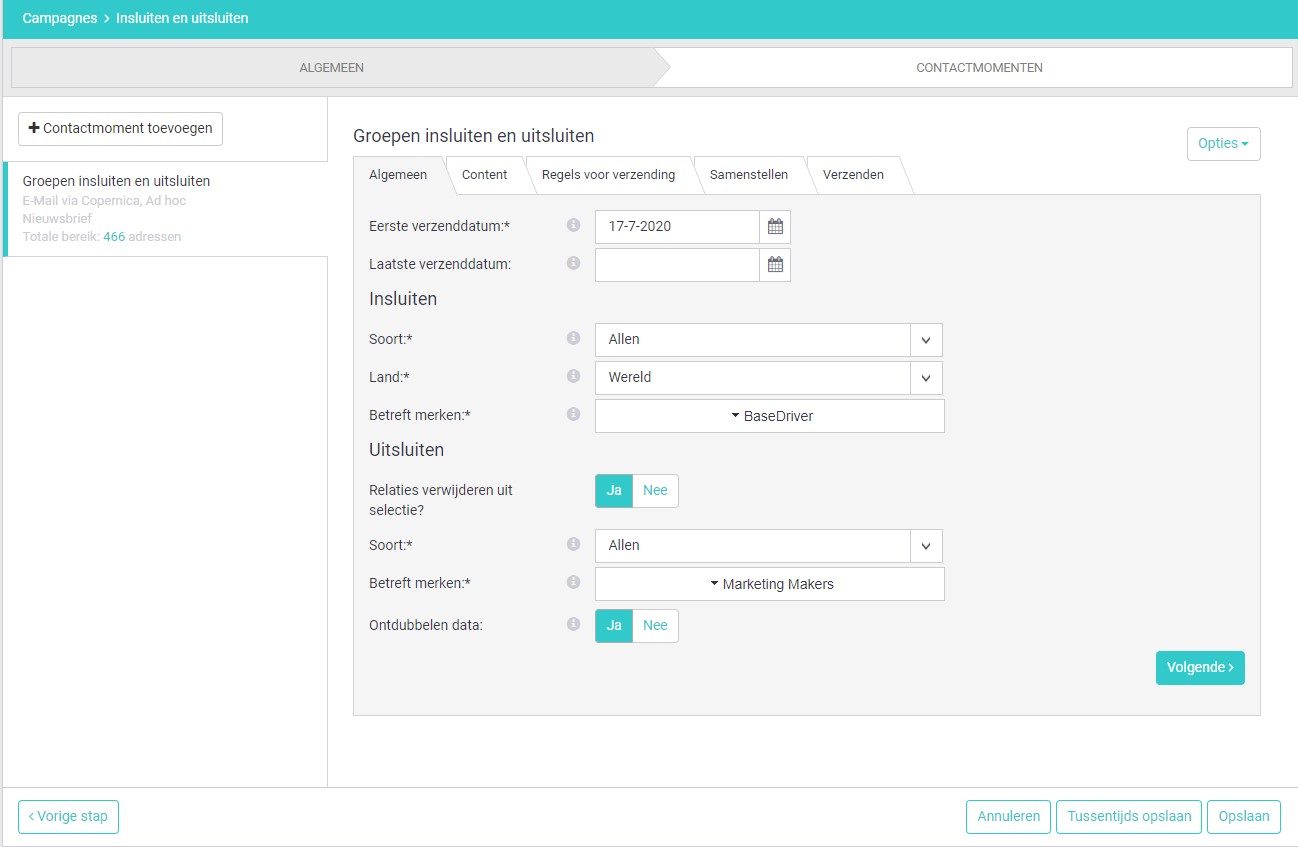1298x847 pixels.
Task: Click Tussentijds opslaan button
Action: click(x=1129, y=817)
